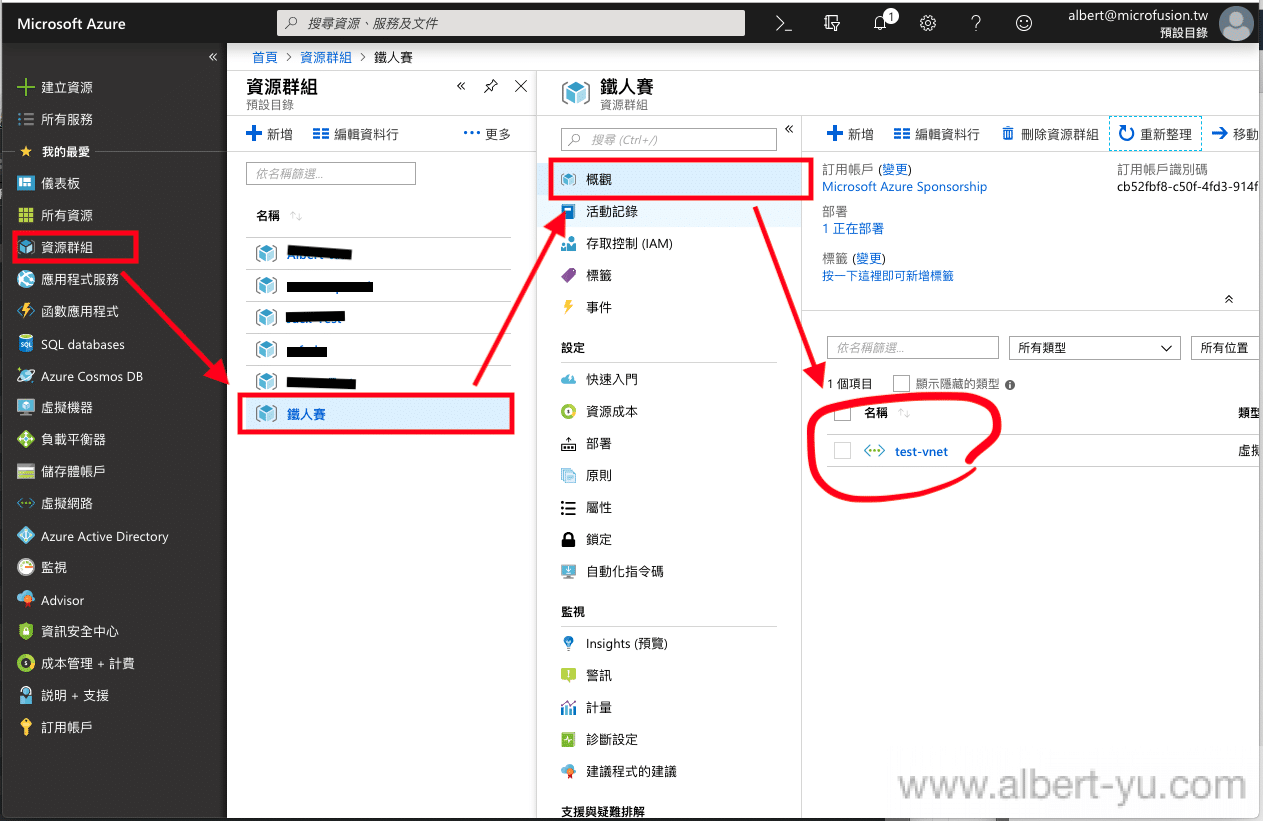Open the account avatar menu
This screenshot has height=821, width=1263.
[1236, 23]
